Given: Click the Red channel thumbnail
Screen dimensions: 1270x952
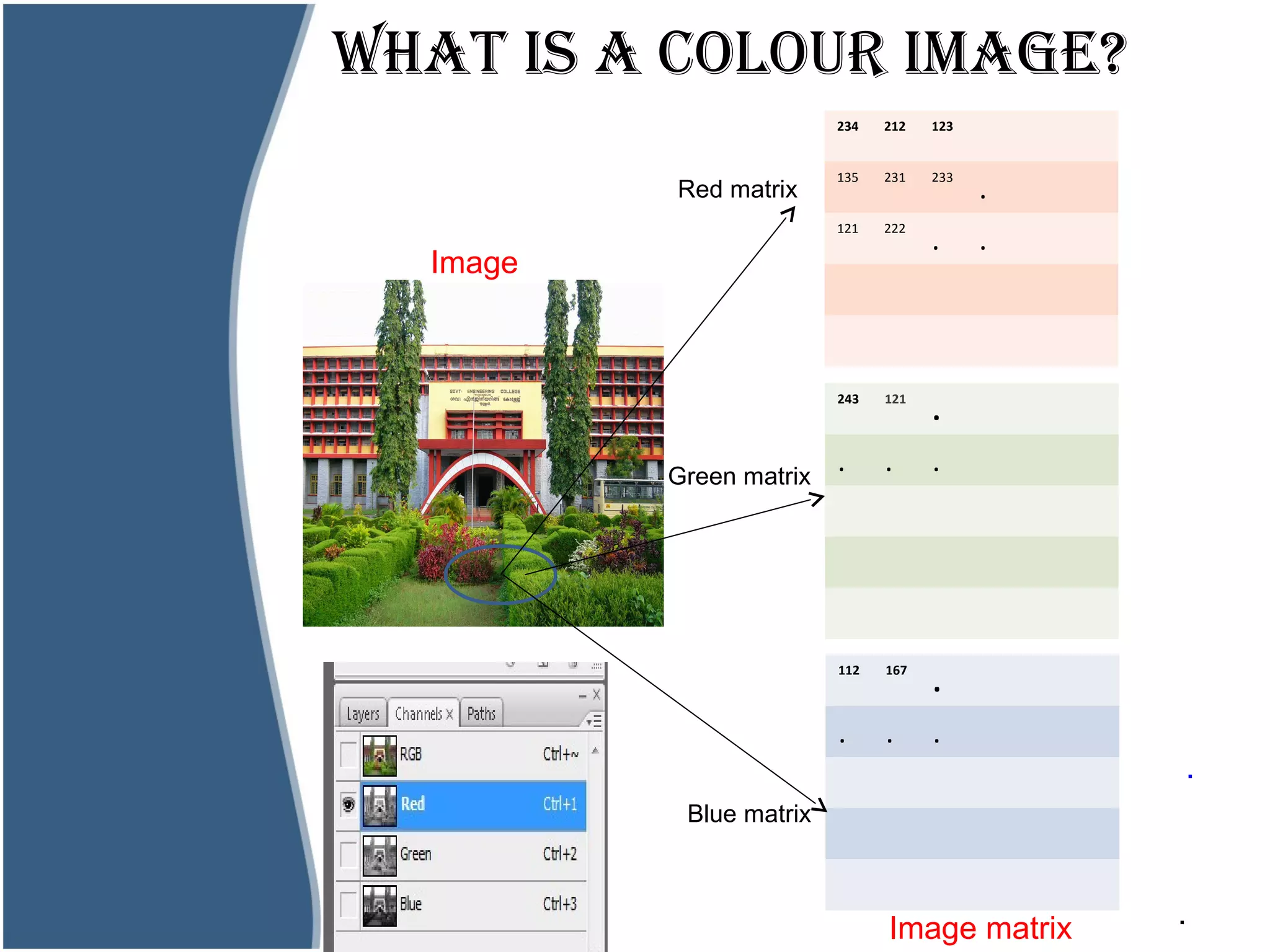Looking at the screenshot, I should [x=380, y=806].
